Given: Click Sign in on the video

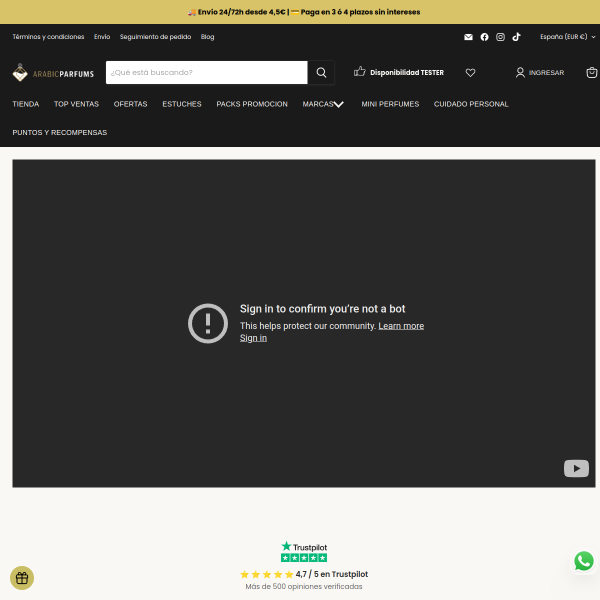Looking at the screenshot, I should click(253, 338).
